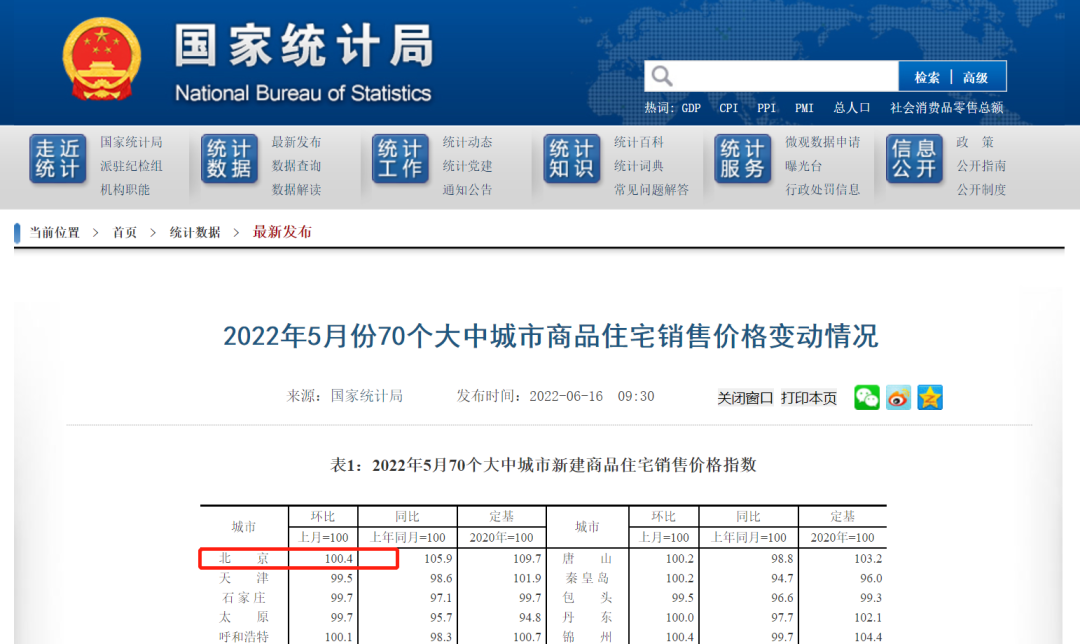Viewport: 1080px width, 644px height.
Task: Share via the Sina Weibo icon
Action: (897, 397)
